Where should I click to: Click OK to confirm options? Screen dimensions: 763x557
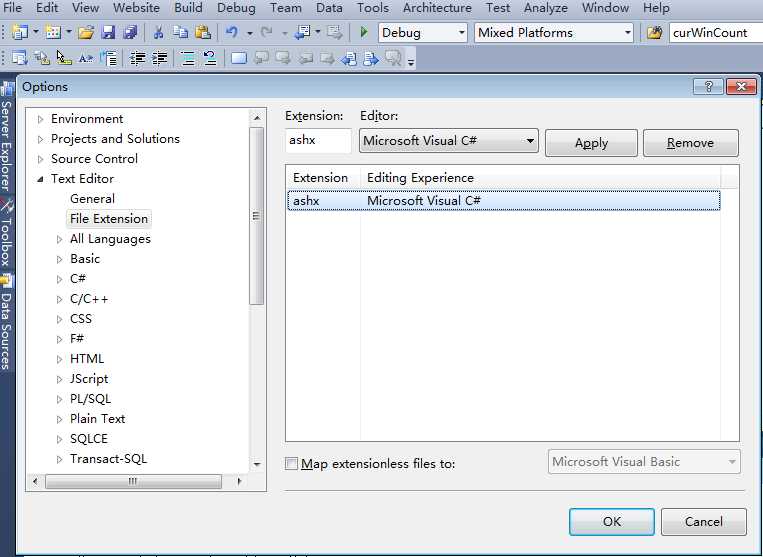click(x=612, y=522)
